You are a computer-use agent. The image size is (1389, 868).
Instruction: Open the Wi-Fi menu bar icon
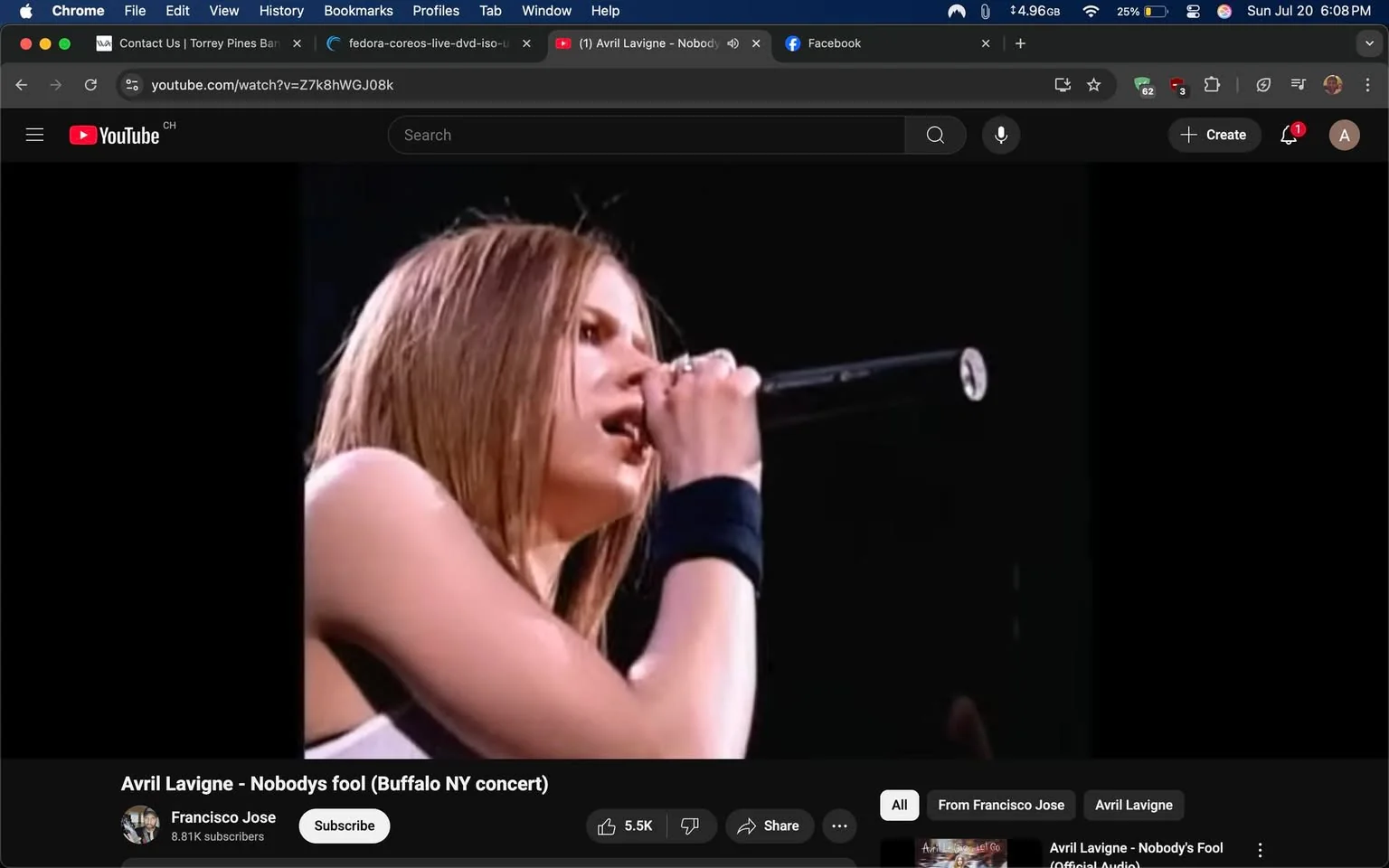1091,11
